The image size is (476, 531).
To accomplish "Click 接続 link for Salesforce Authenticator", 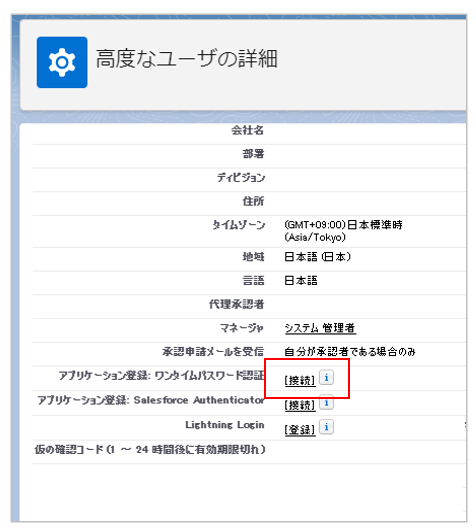I will pyautogui.click(x=300, y=405).
